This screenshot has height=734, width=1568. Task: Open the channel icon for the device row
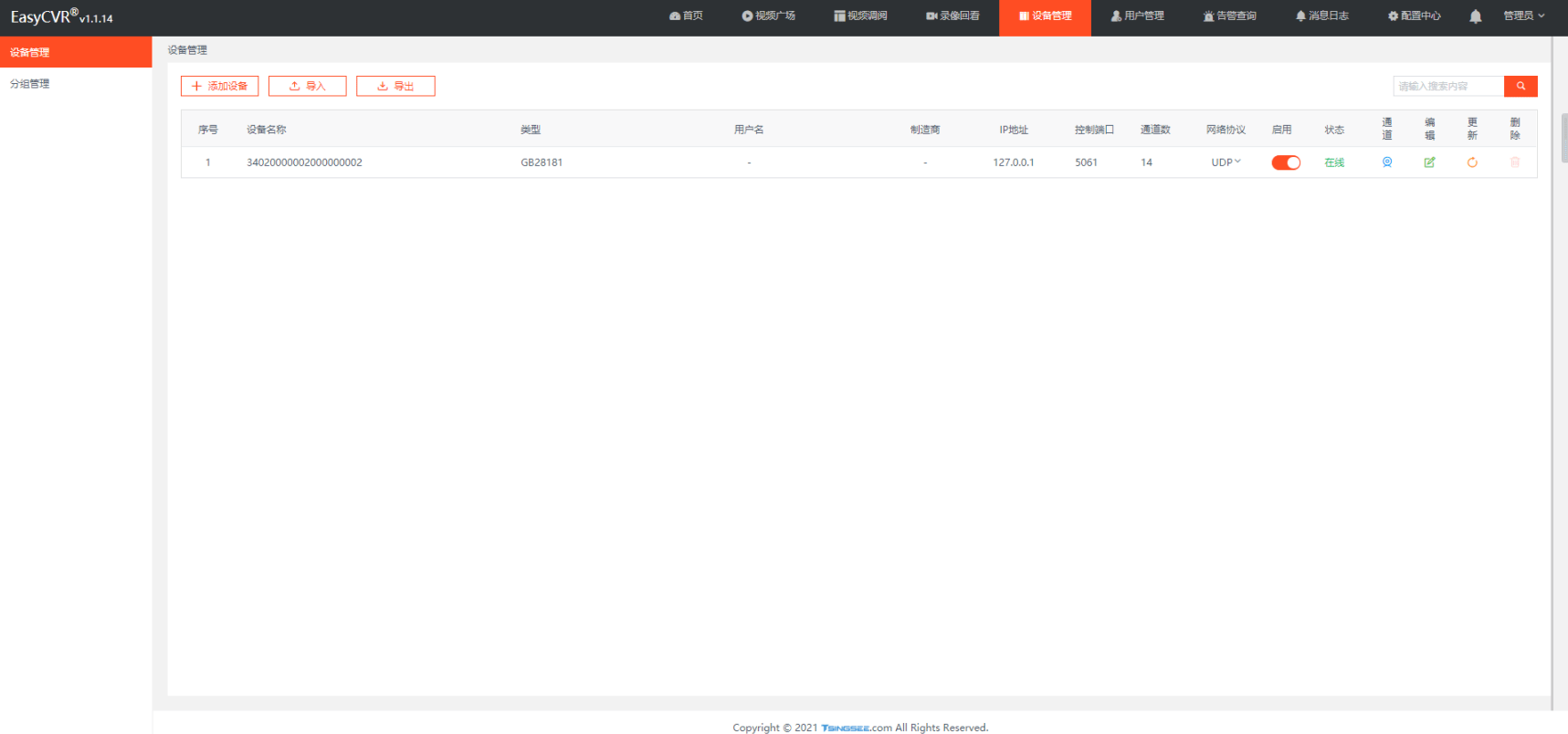tap(1386, 163)
